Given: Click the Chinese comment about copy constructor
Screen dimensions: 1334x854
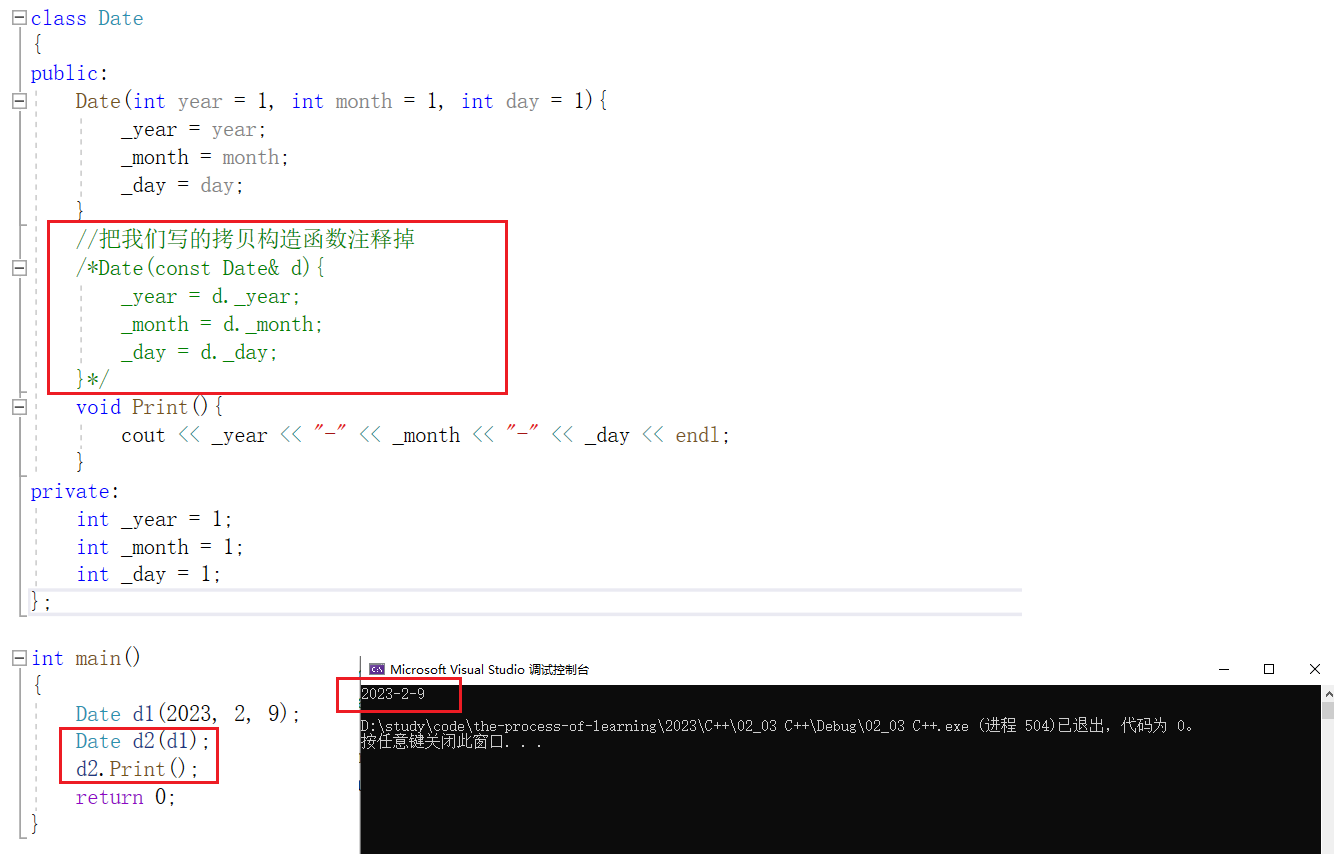Looking at the screenshot, I should click(245, 240).
